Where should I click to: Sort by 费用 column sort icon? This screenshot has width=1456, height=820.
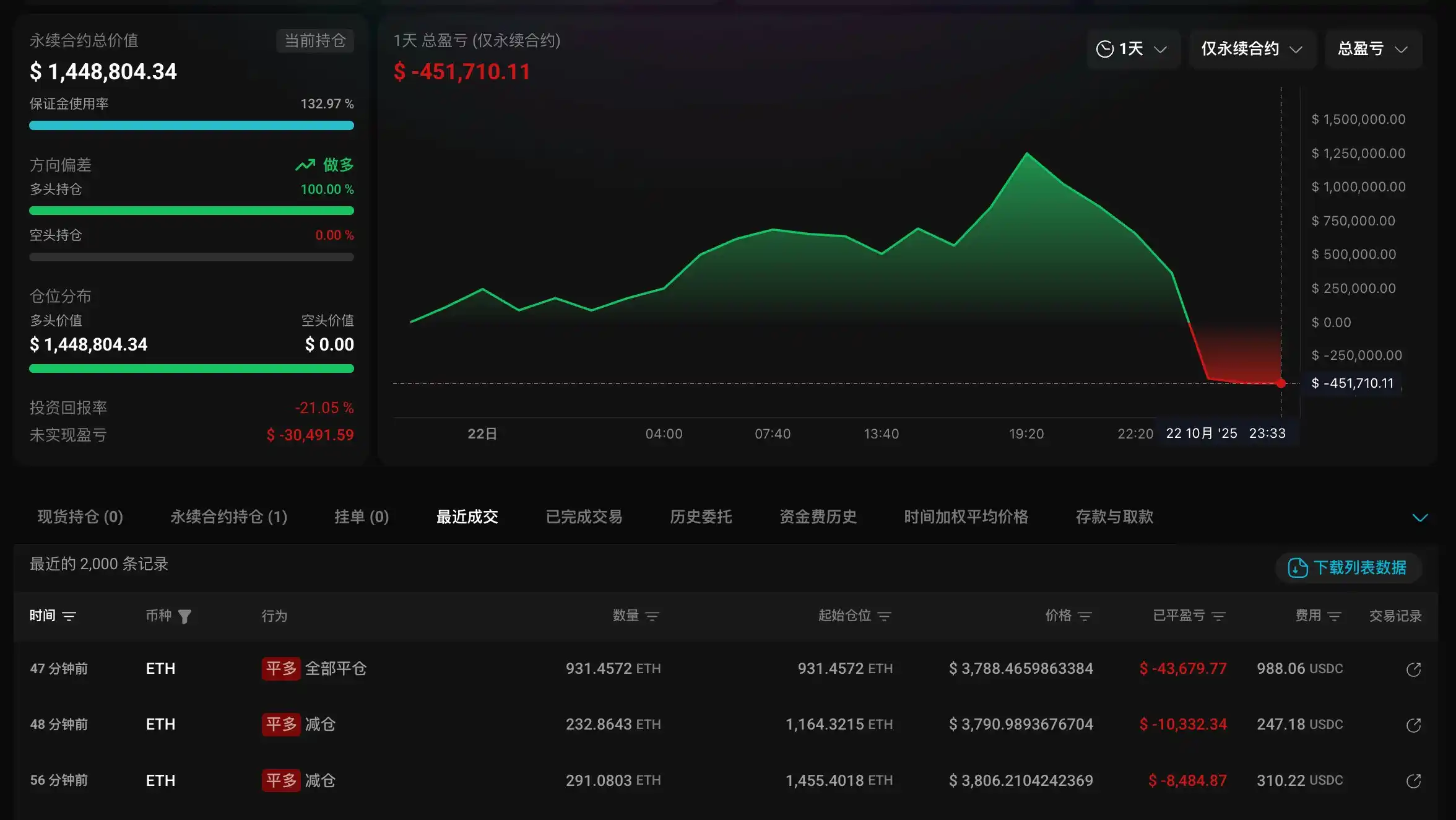1335,616
